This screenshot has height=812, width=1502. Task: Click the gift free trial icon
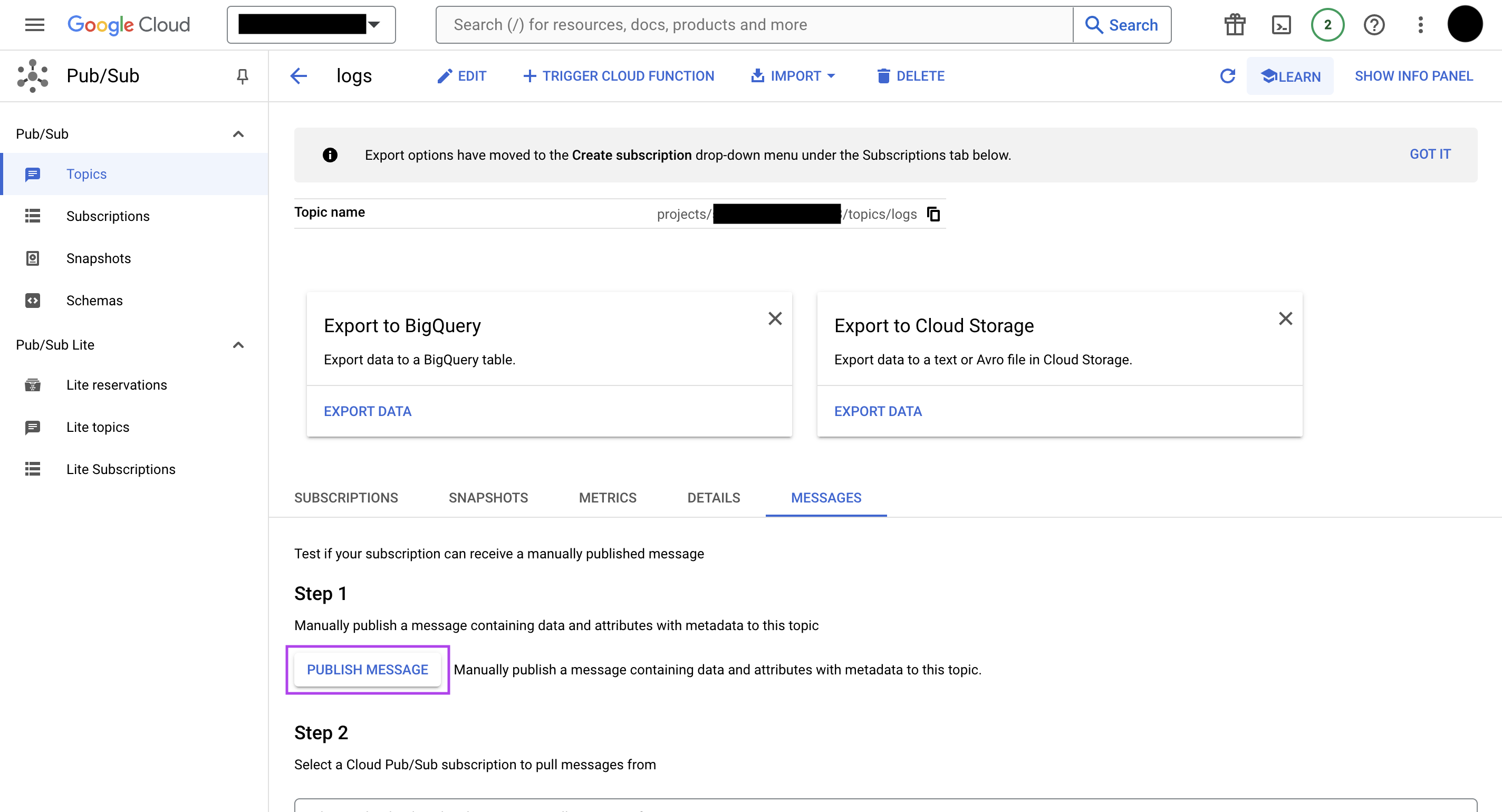pyautogui.click(x=1235, y=24)
